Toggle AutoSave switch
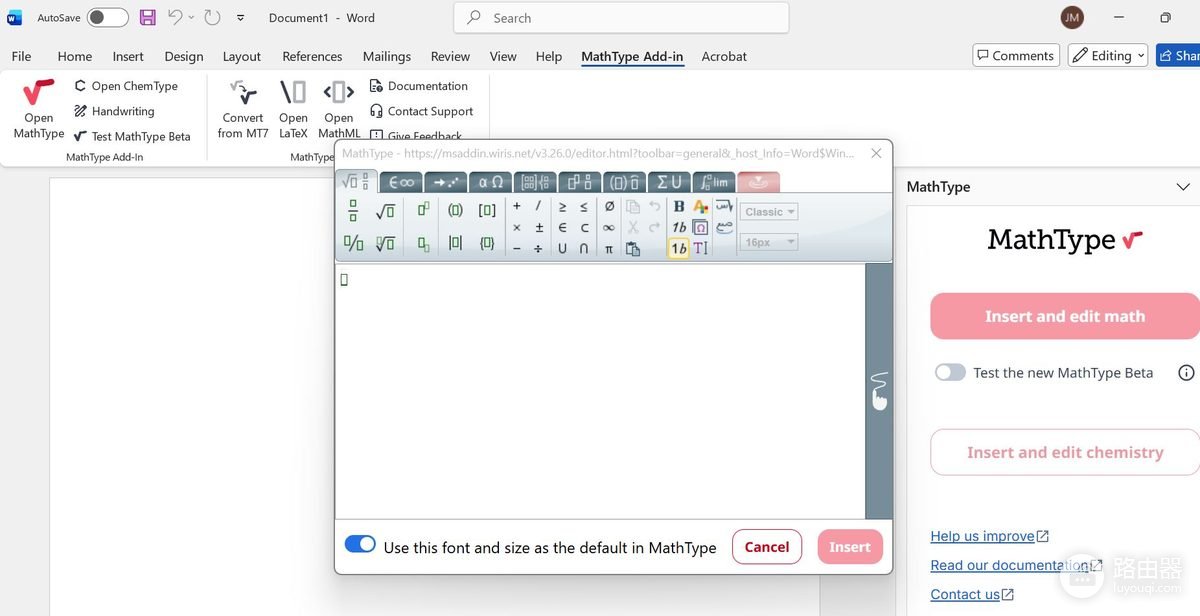The image size is (1200, 616). click(x=107, y=17)
